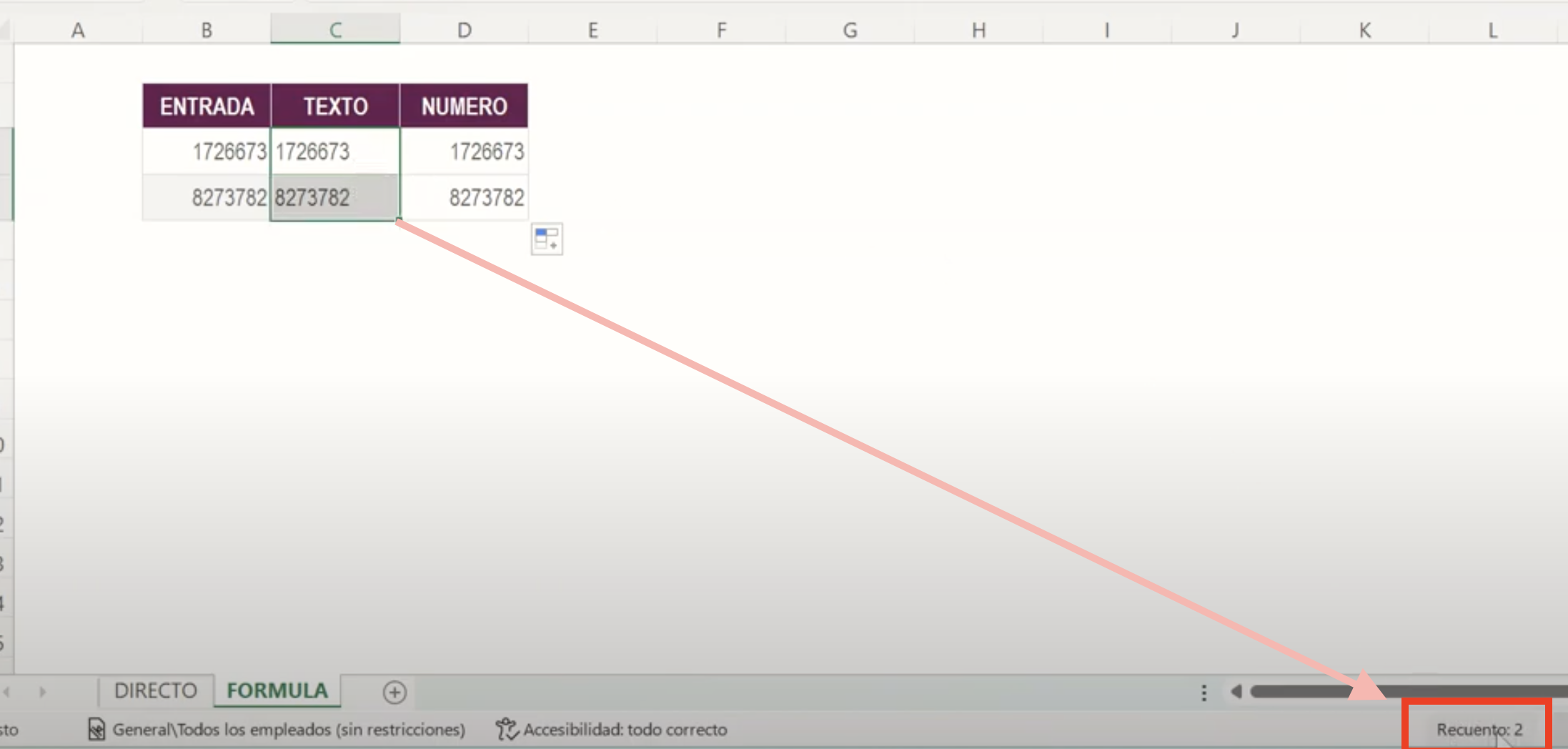The height and width of the screenshot is (749, 1568).
Task: Select column H header
Action: pyautogui.click(x=978, y=29)
